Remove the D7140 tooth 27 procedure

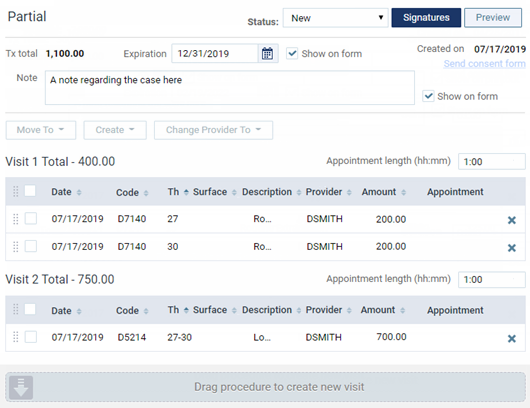(x=511, y=220)
